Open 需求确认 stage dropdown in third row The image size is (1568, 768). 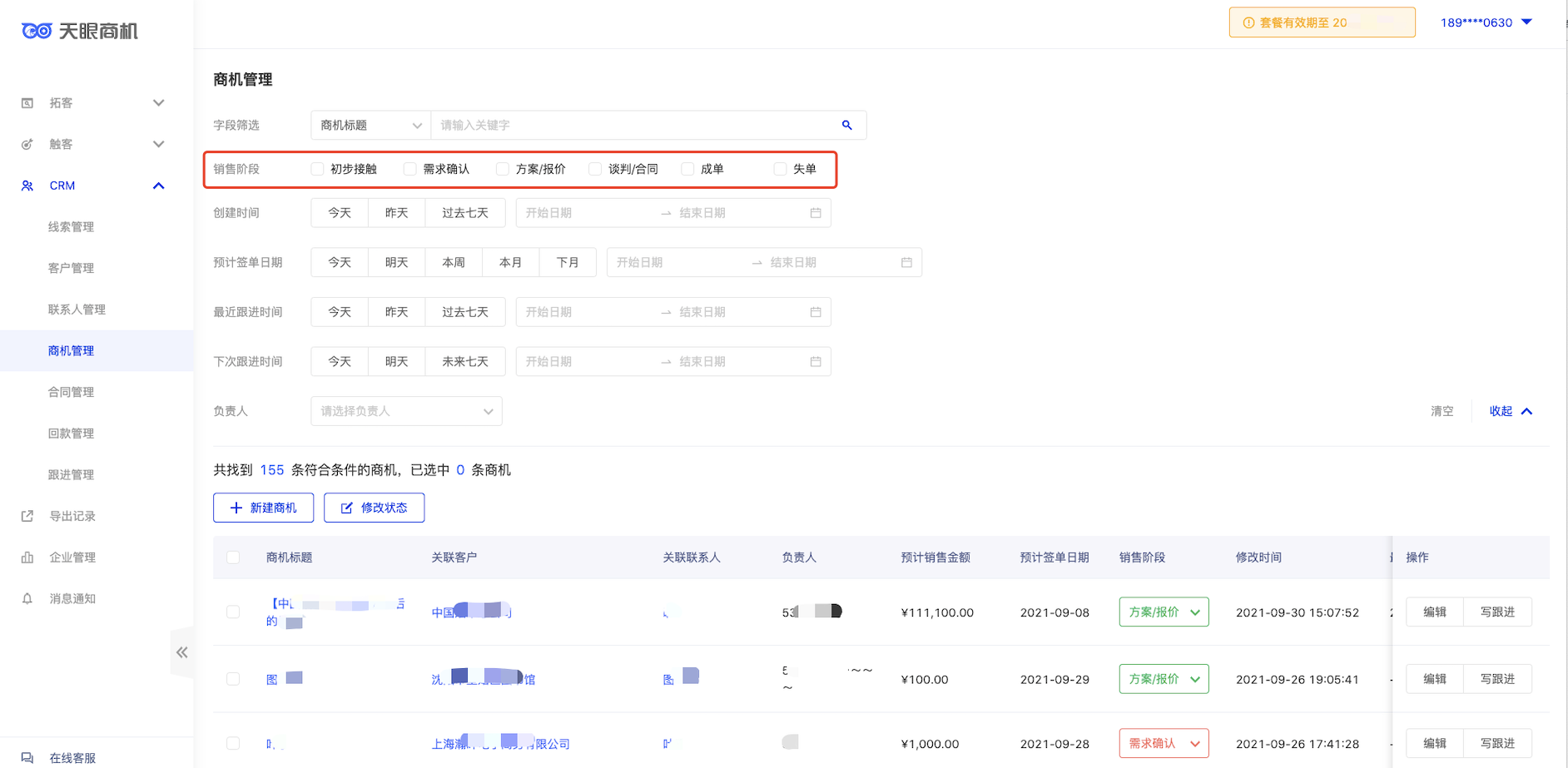(x=1164, y=743)
